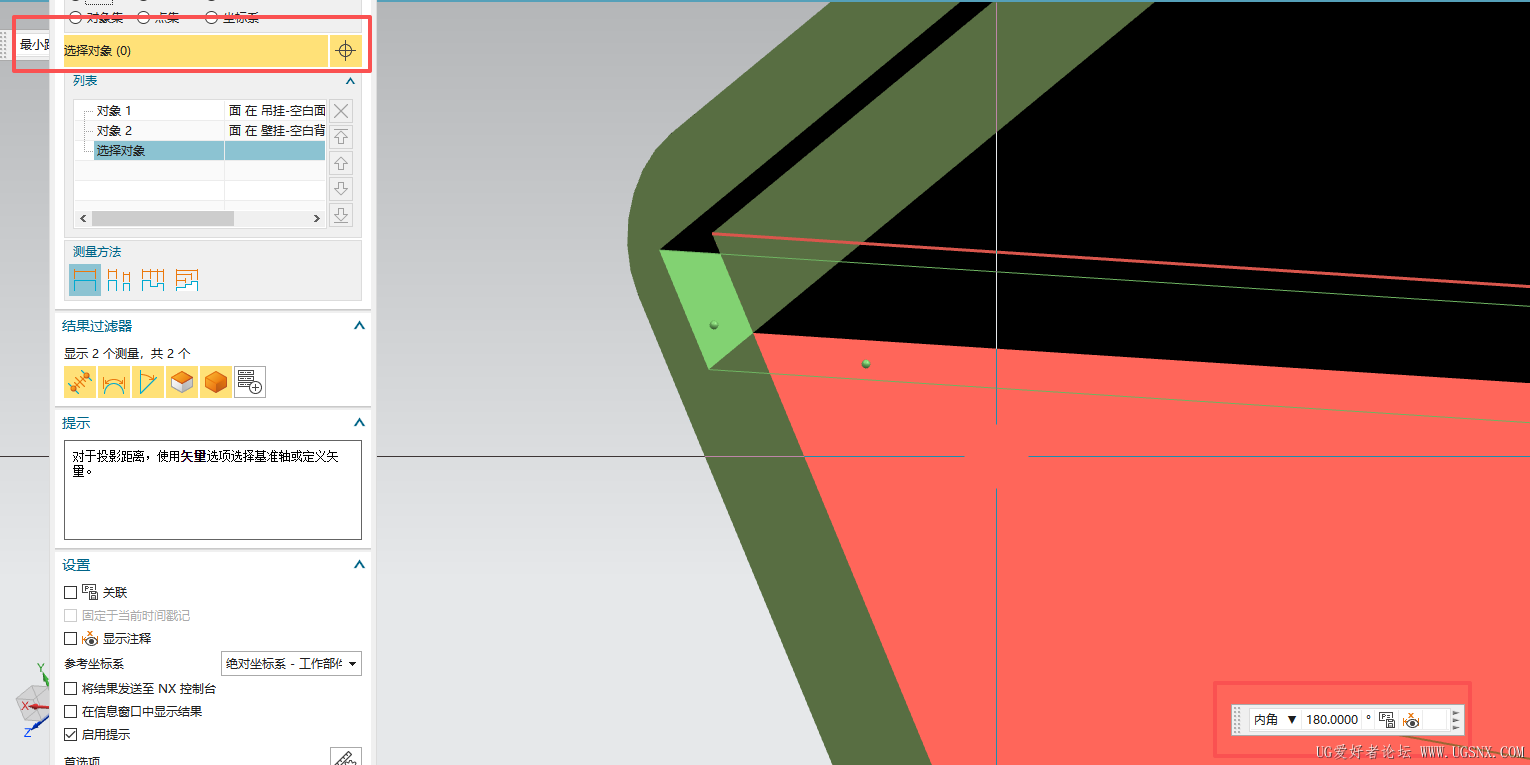This screenshot has width=1530, height=765.
Task: Select the 对象 2 list row
Action: pos(200,131)
